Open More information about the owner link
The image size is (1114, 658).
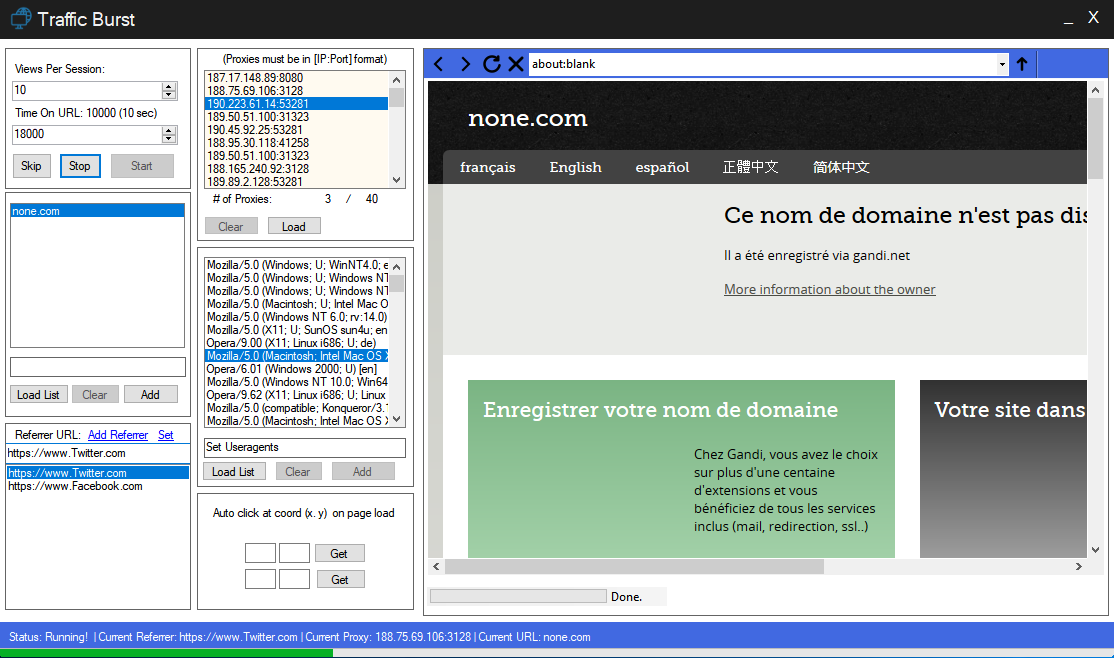click(x=829, y=289)
